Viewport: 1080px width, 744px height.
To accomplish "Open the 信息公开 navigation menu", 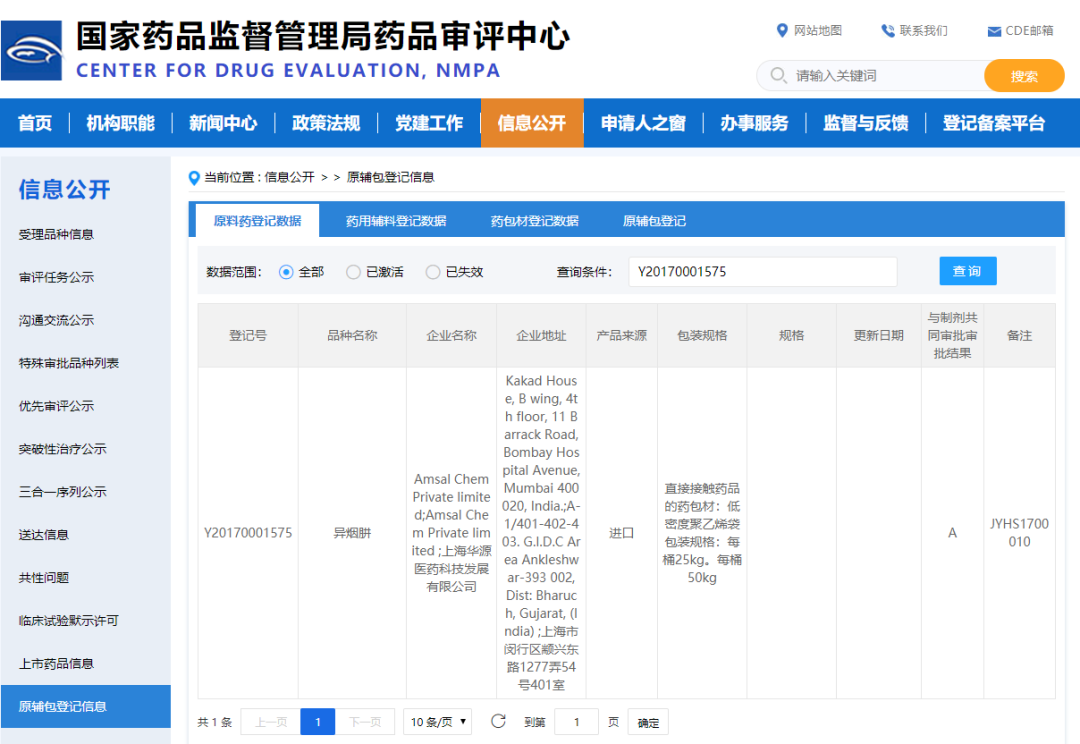I will (x=532, y=123).
